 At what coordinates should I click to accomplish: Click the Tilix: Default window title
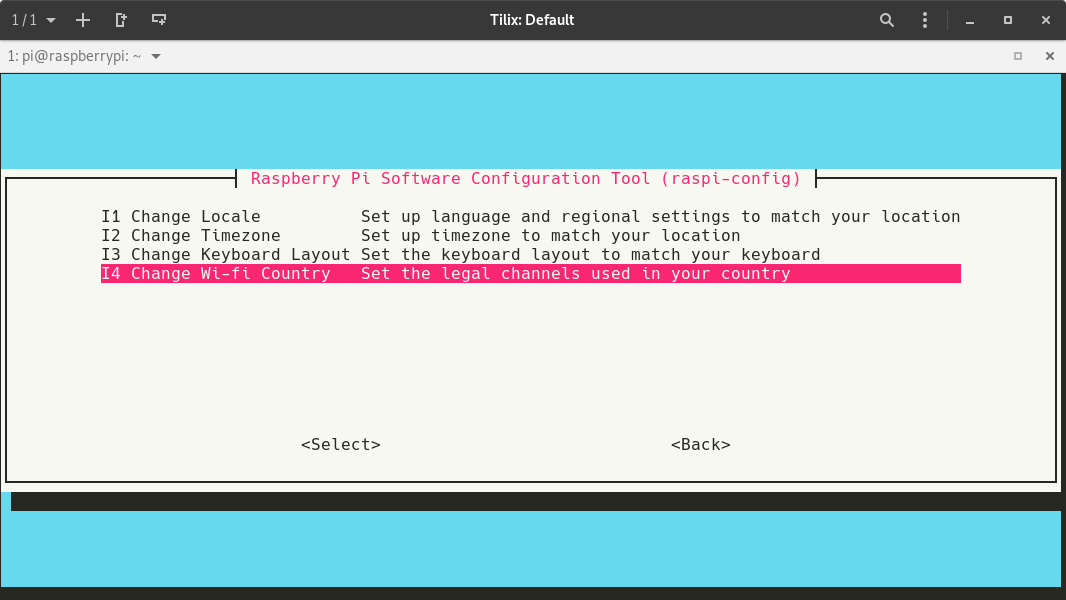point(530,20)
